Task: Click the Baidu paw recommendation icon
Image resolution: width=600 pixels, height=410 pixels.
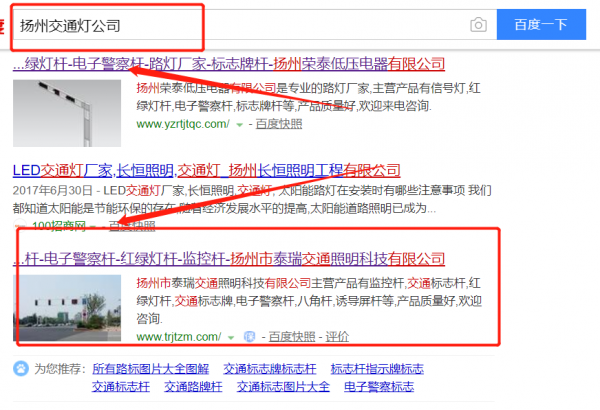Action: [20, 369]
